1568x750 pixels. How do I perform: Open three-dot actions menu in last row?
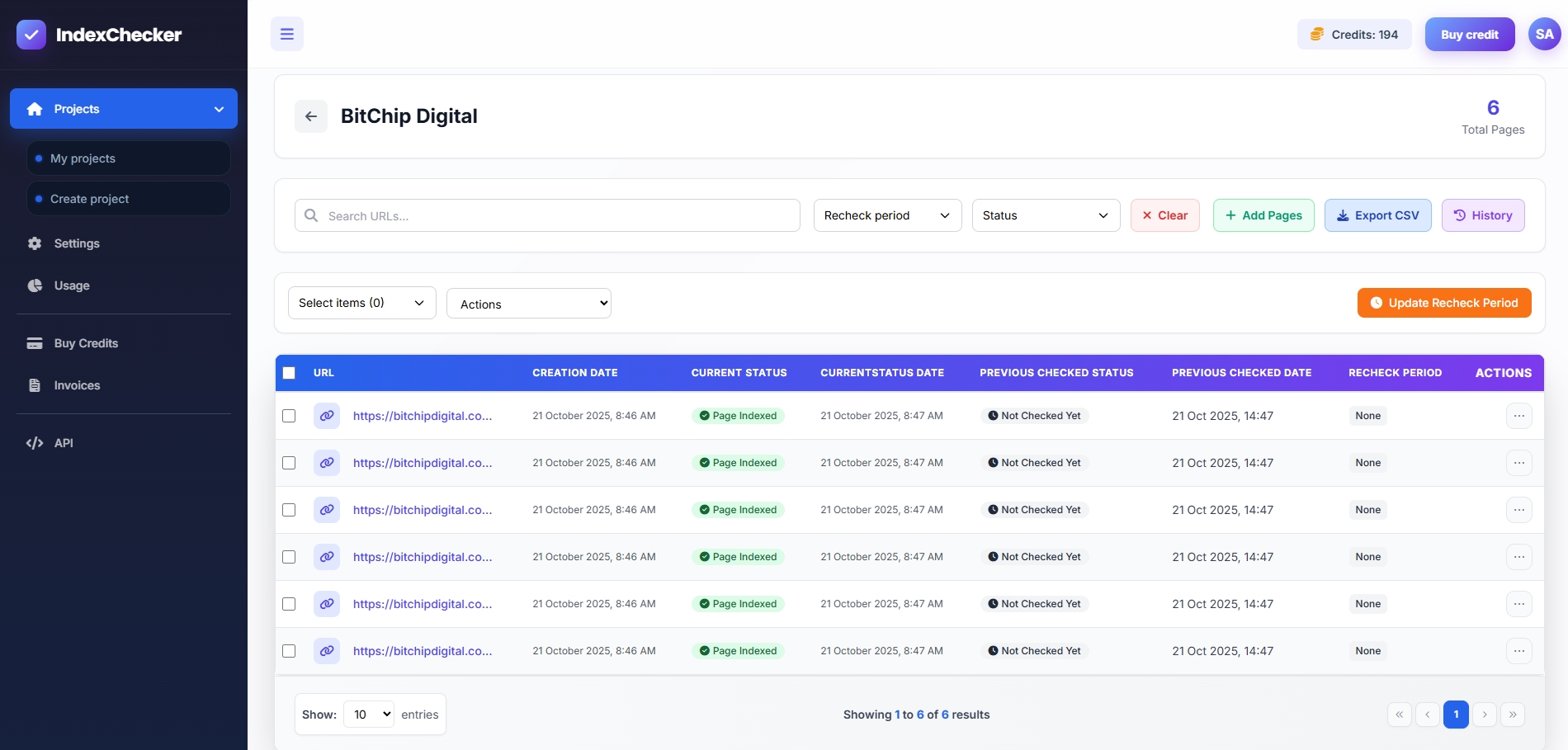[1518, 651]
